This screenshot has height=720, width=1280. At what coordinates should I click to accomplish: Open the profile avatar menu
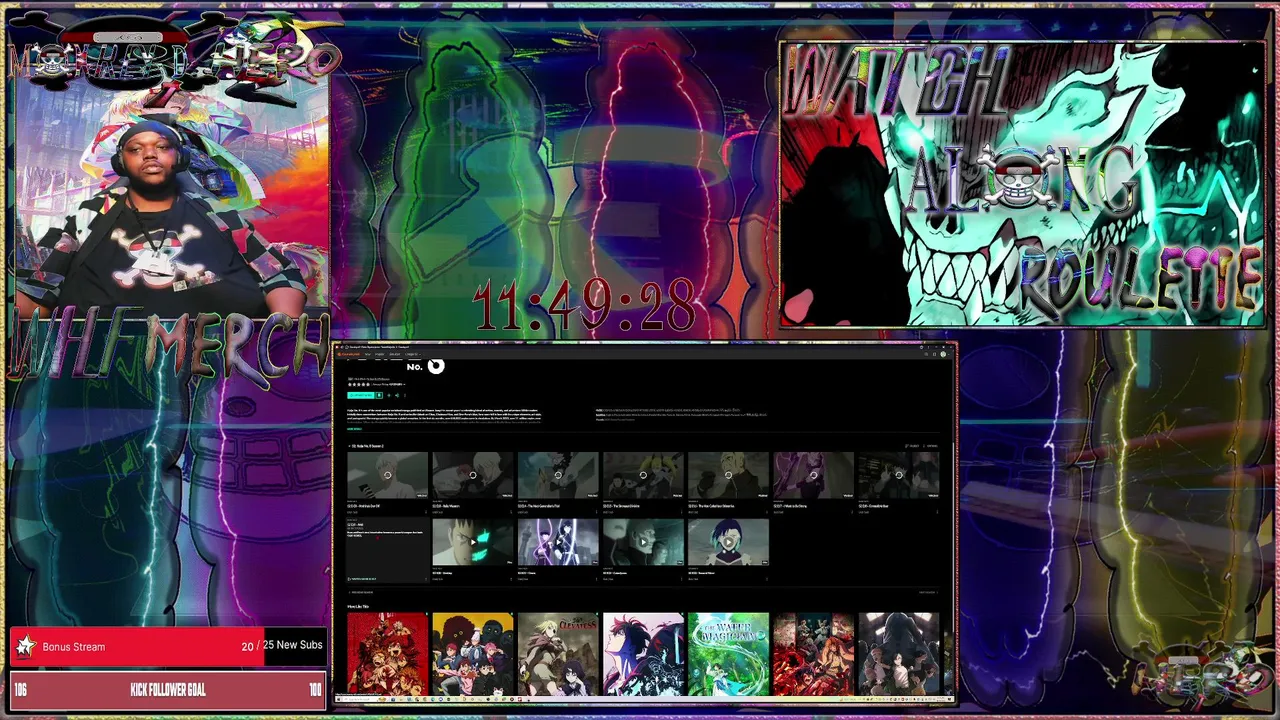[x=943, y=354]
